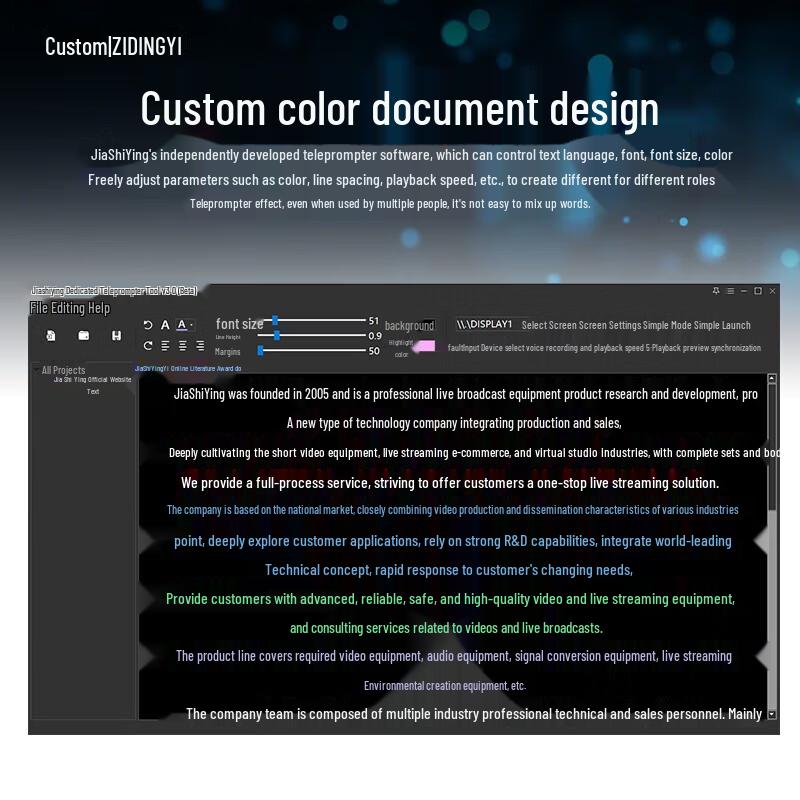800x800 pixels.
Task: Click the scrollbar down arrow
Action: click(772, 714)
